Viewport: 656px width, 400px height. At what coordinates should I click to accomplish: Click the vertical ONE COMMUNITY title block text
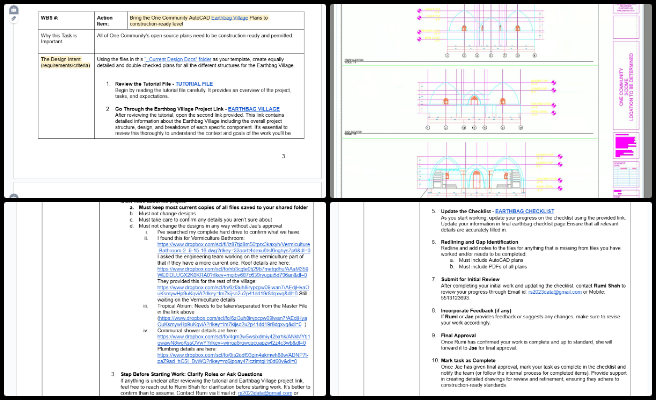626,86
